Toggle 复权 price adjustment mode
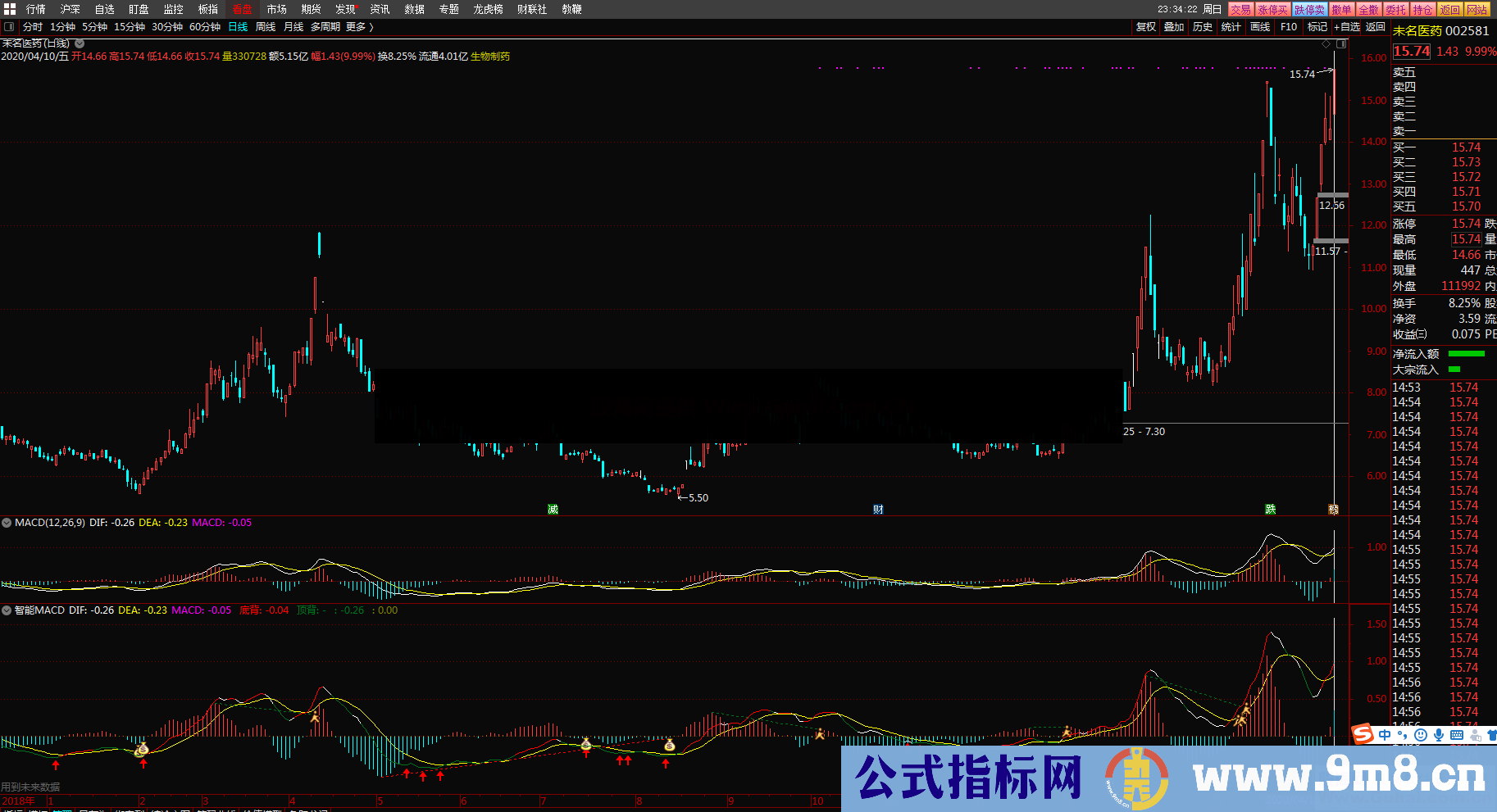The height and width of the screenshot is (812, 1497). [1145, 26]
